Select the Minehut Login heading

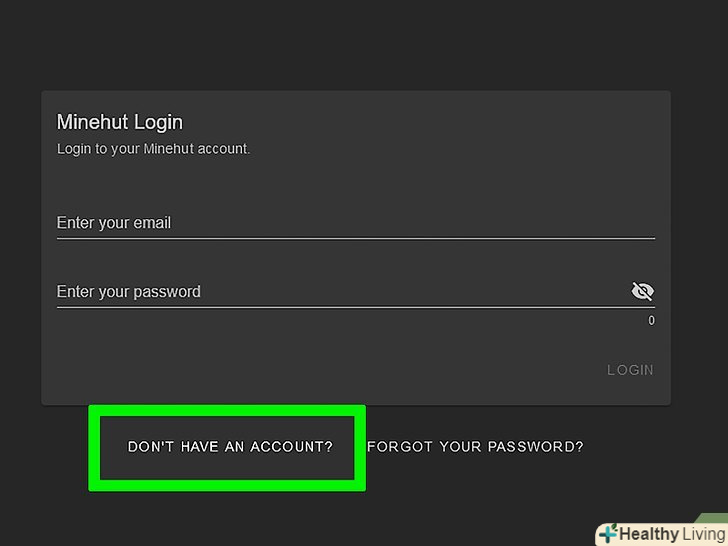[x=120, y=122]
